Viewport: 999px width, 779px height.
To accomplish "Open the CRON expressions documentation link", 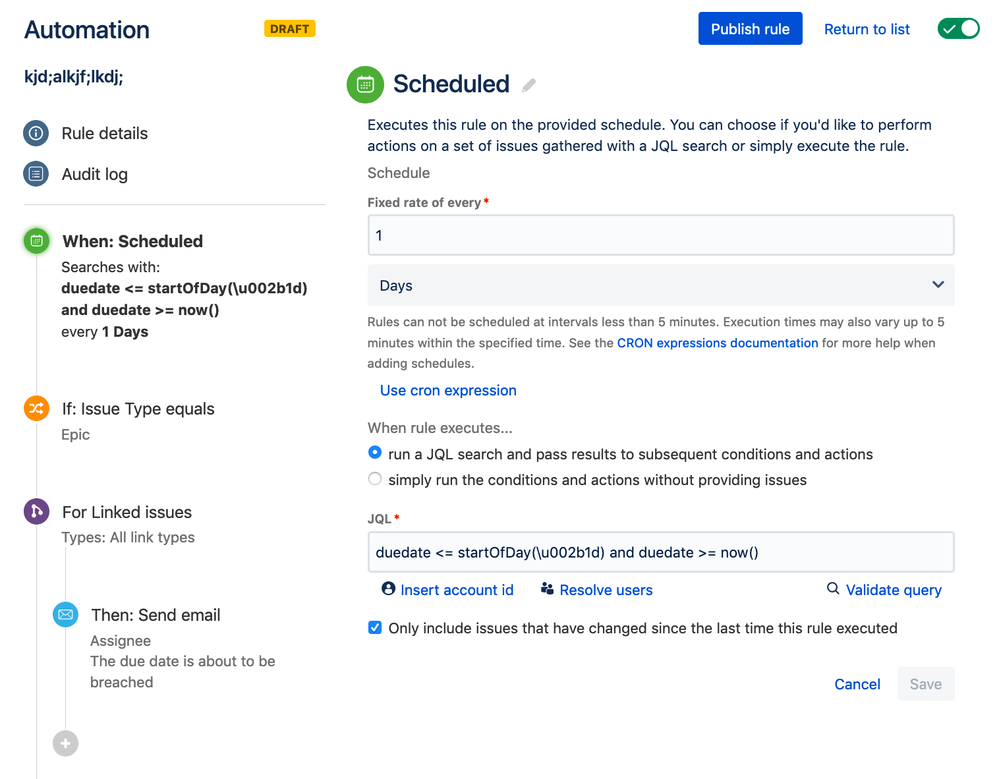I will coord(717,342).
